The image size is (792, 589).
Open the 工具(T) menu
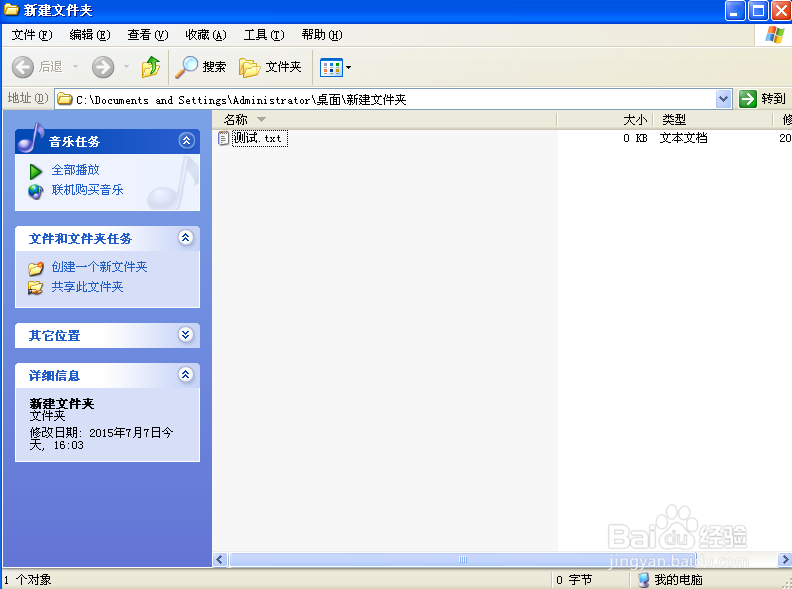pos(264,35)
